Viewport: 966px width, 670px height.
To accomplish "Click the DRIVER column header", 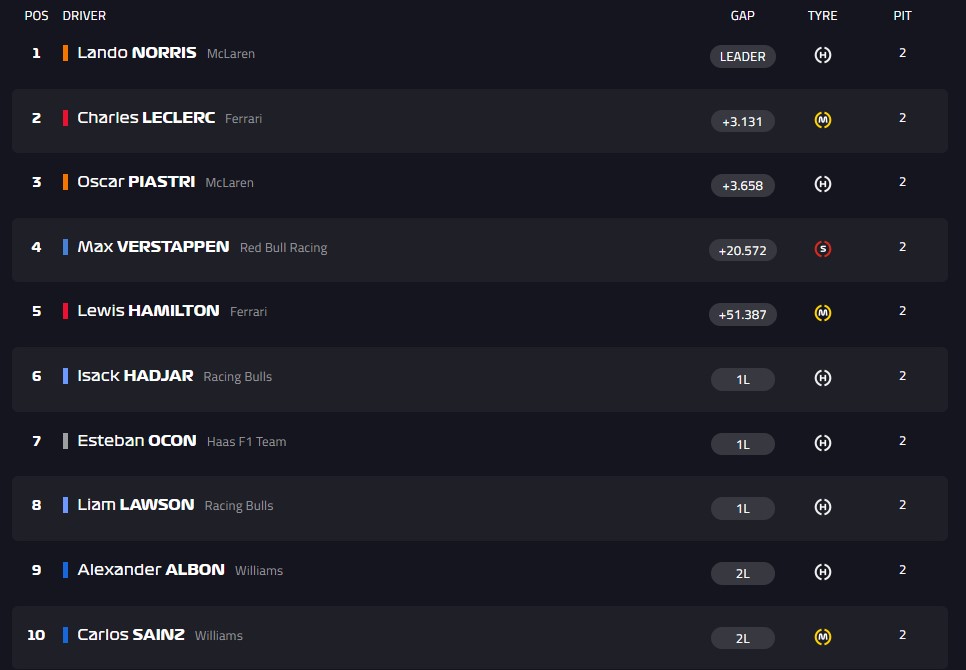I will click(x=84, y=16).
